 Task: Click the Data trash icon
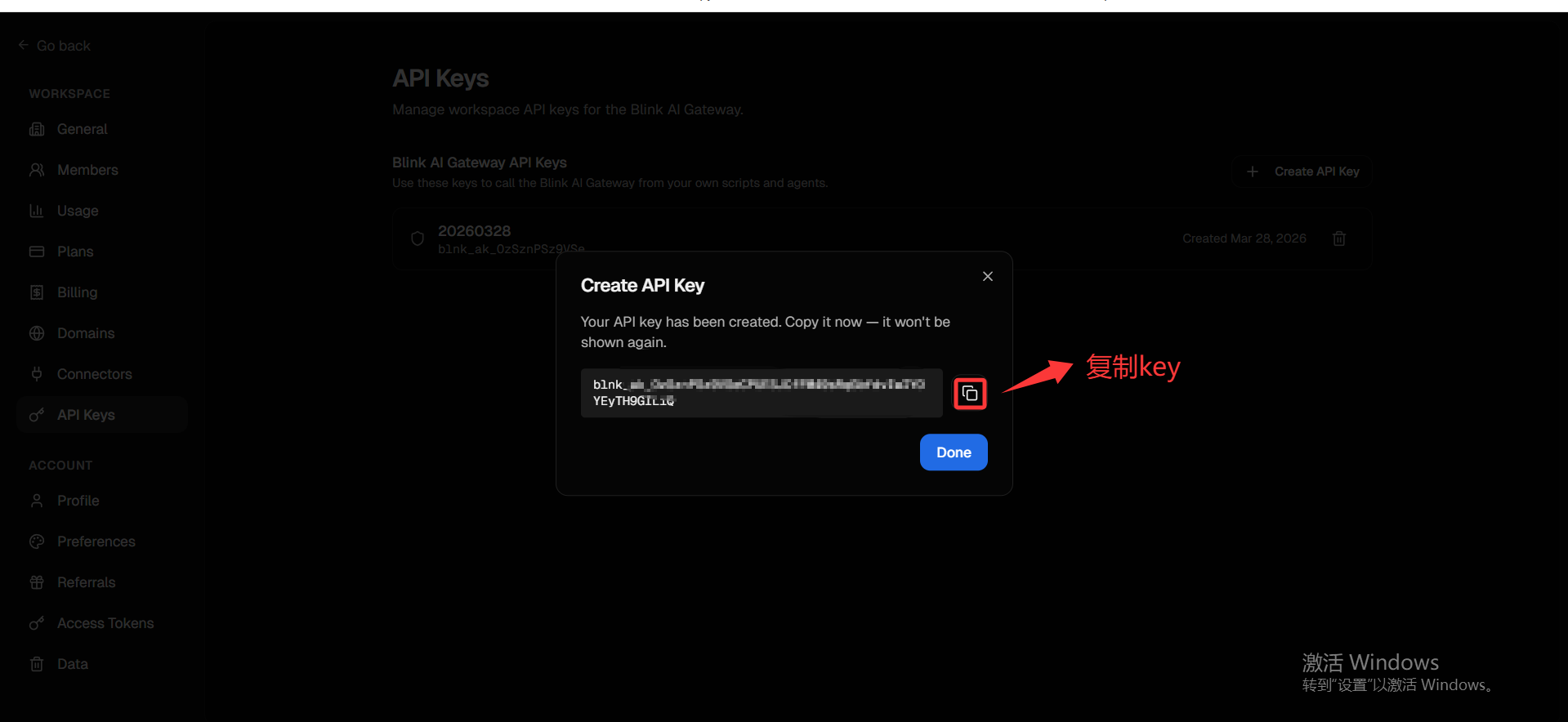(37, 664)
